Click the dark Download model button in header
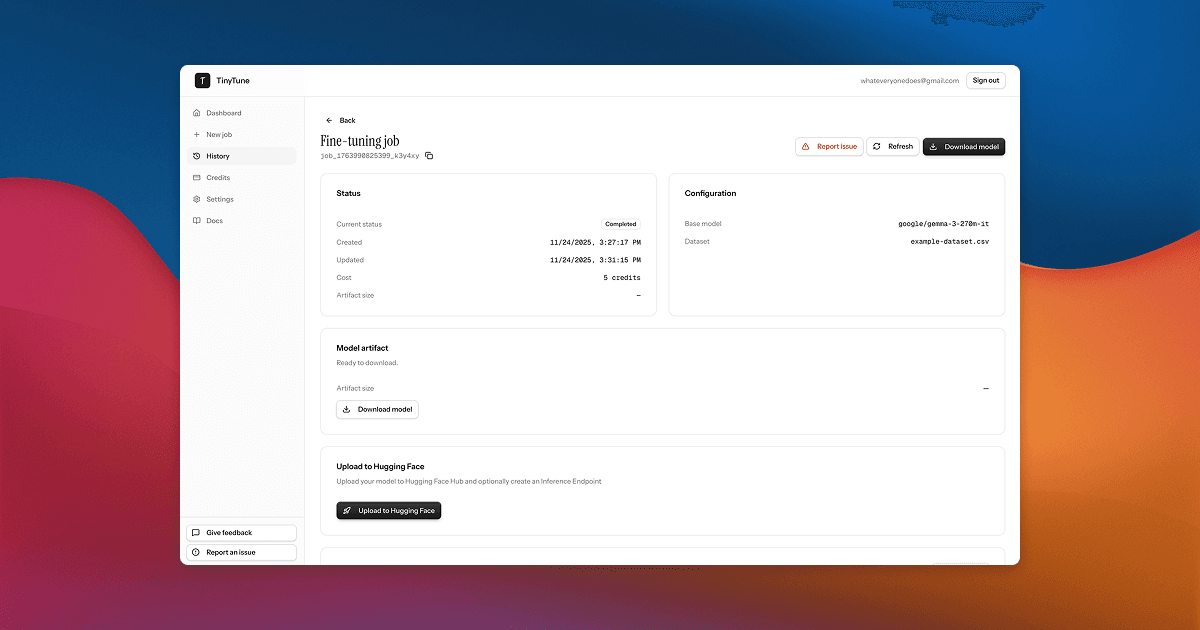 [963, 147]
